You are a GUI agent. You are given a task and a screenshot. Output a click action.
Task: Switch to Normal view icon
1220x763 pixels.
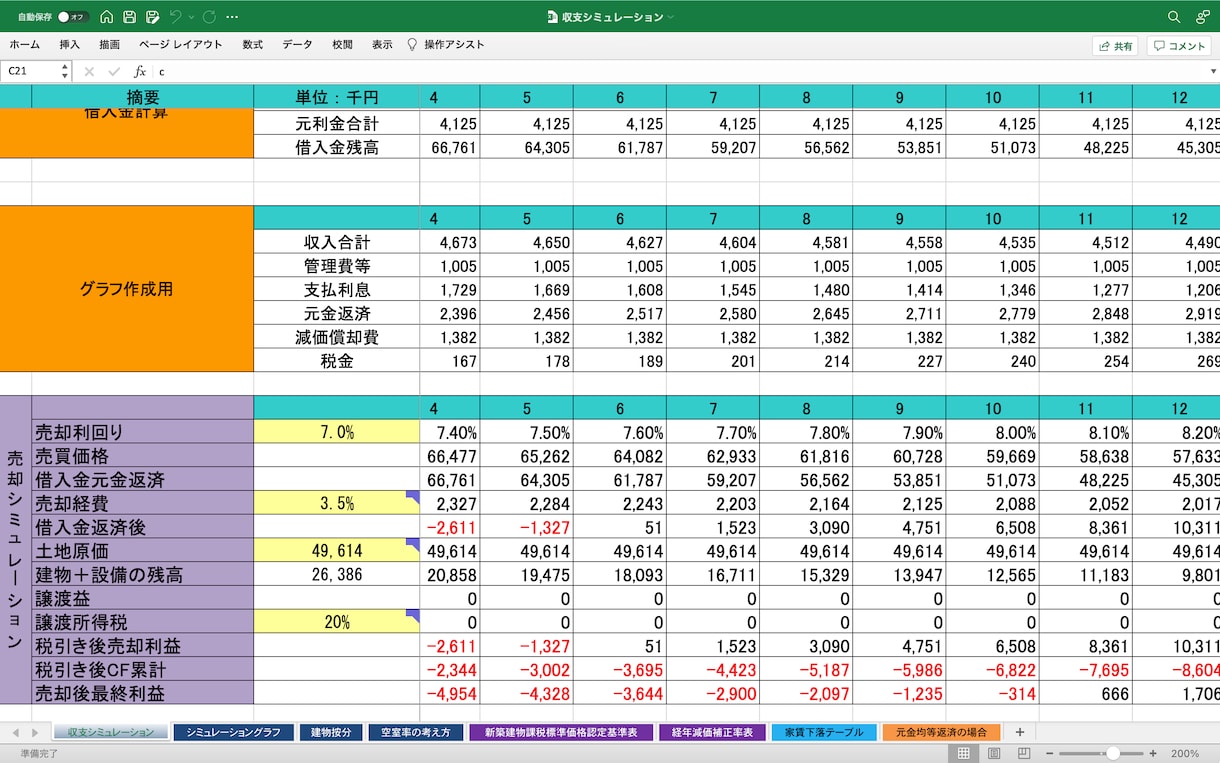tap(963, 753)
